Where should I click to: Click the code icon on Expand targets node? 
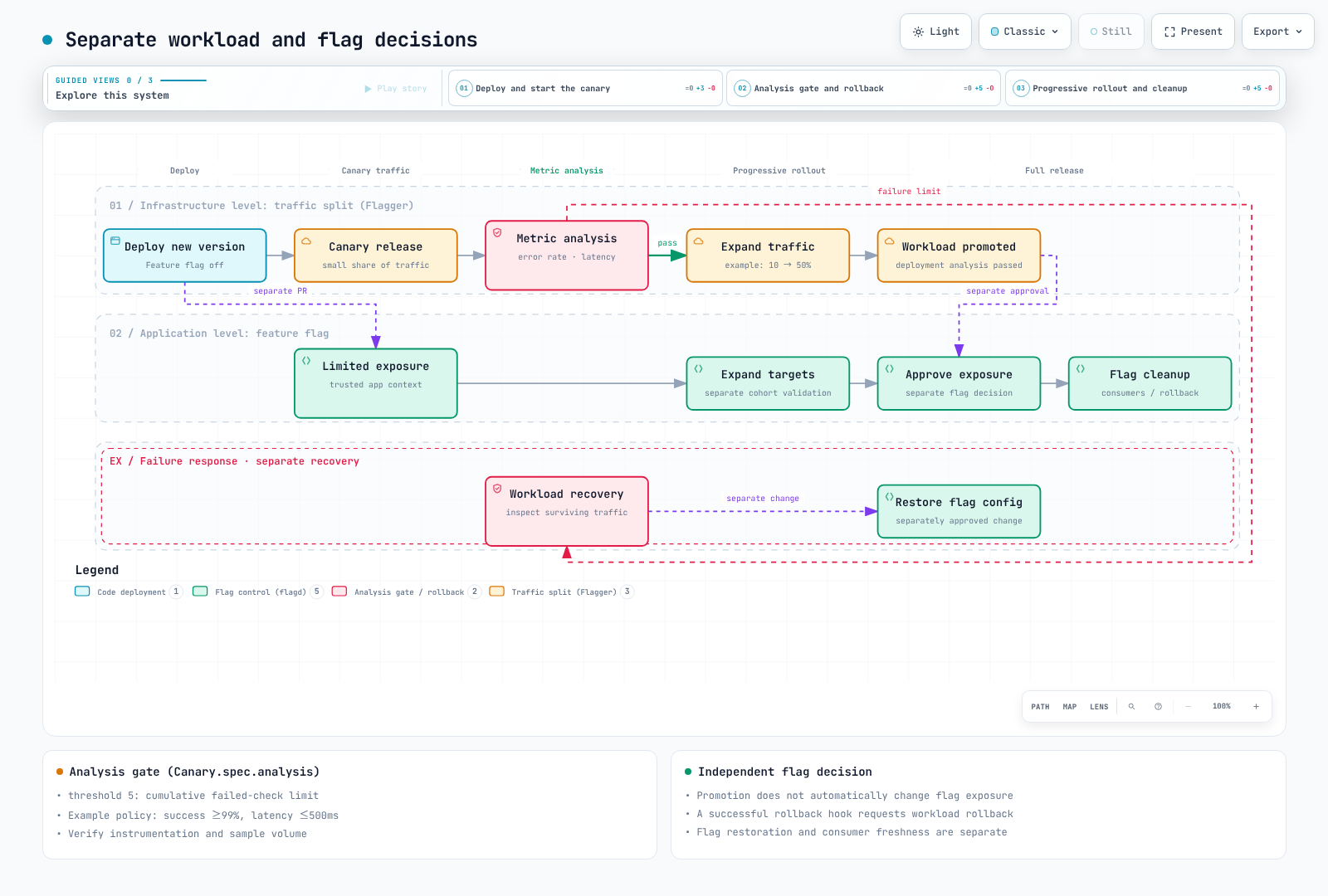click(x=699, y=368)
